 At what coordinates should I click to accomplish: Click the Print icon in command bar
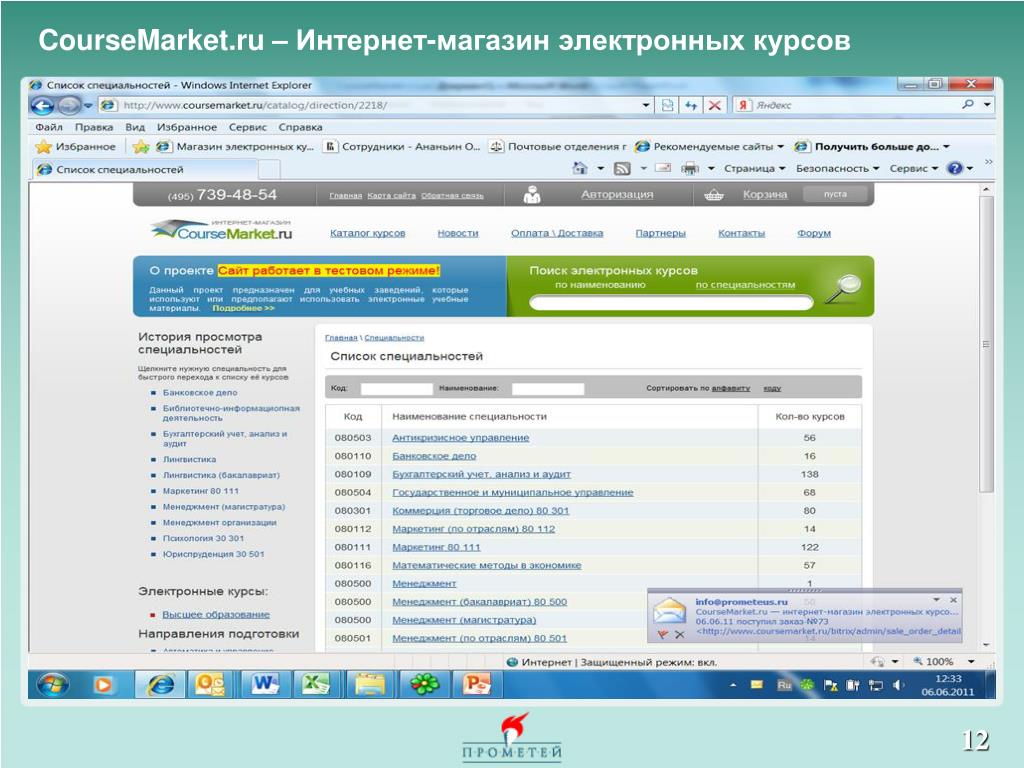pyautogui.click(x=690, y=168)
